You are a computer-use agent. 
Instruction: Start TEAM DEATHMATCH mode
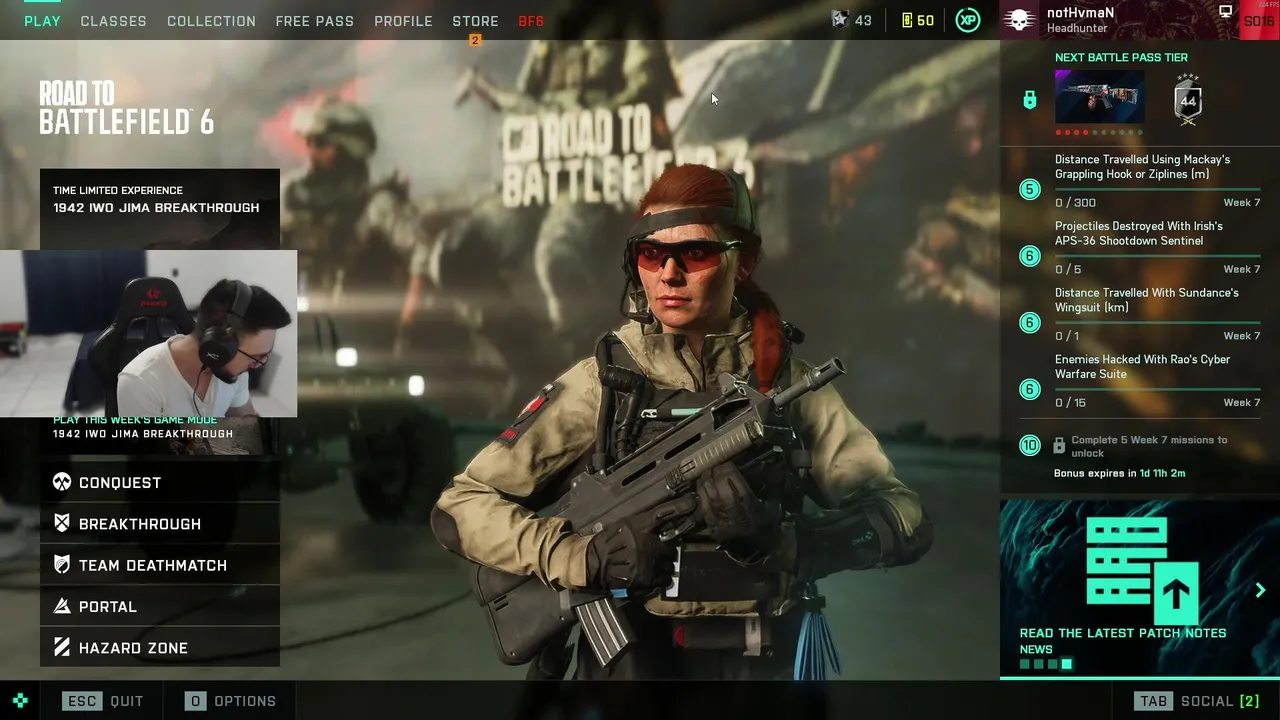coord(160,565)
